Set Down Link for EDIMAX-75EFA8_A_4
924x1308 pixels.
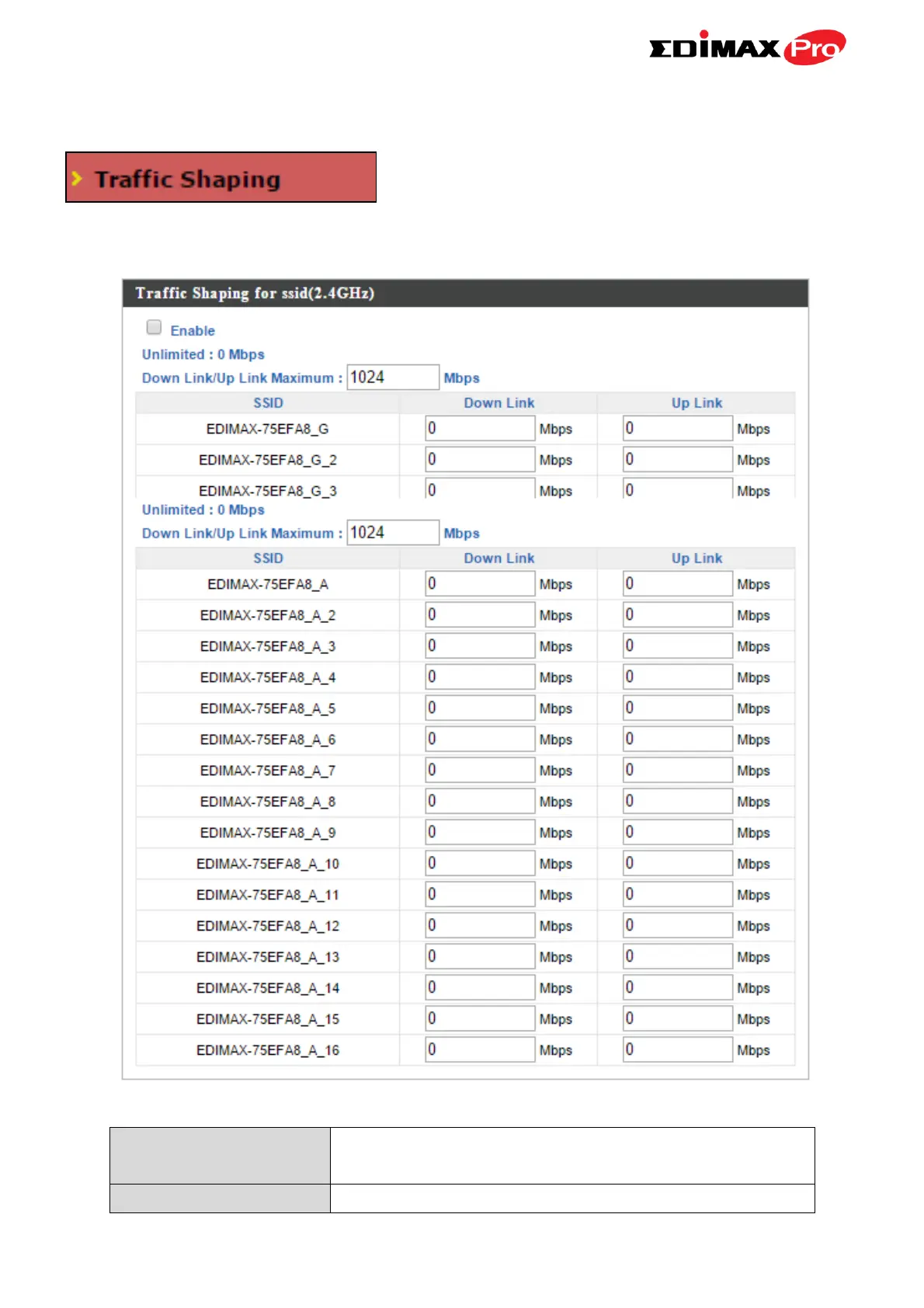tap(481, 677)
